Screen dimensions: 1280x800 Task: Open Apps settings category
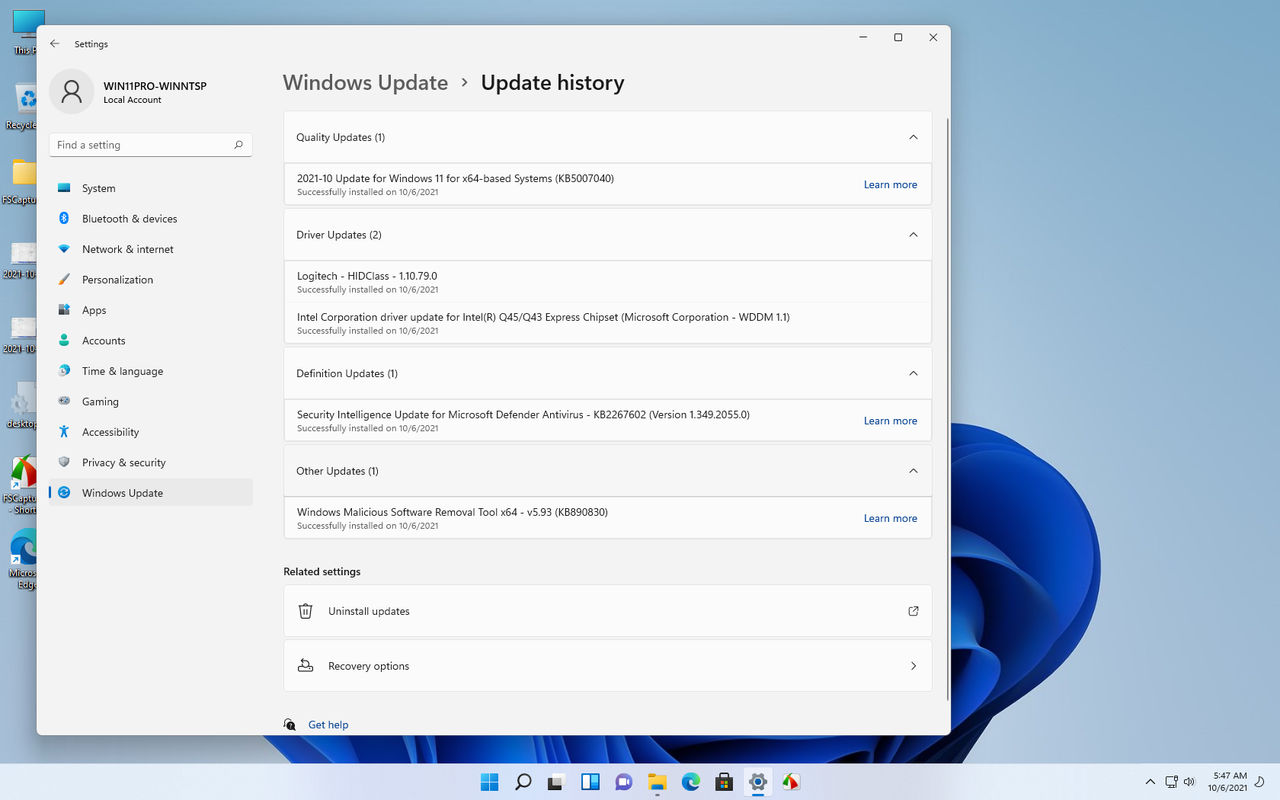click(x=150, y=310)
